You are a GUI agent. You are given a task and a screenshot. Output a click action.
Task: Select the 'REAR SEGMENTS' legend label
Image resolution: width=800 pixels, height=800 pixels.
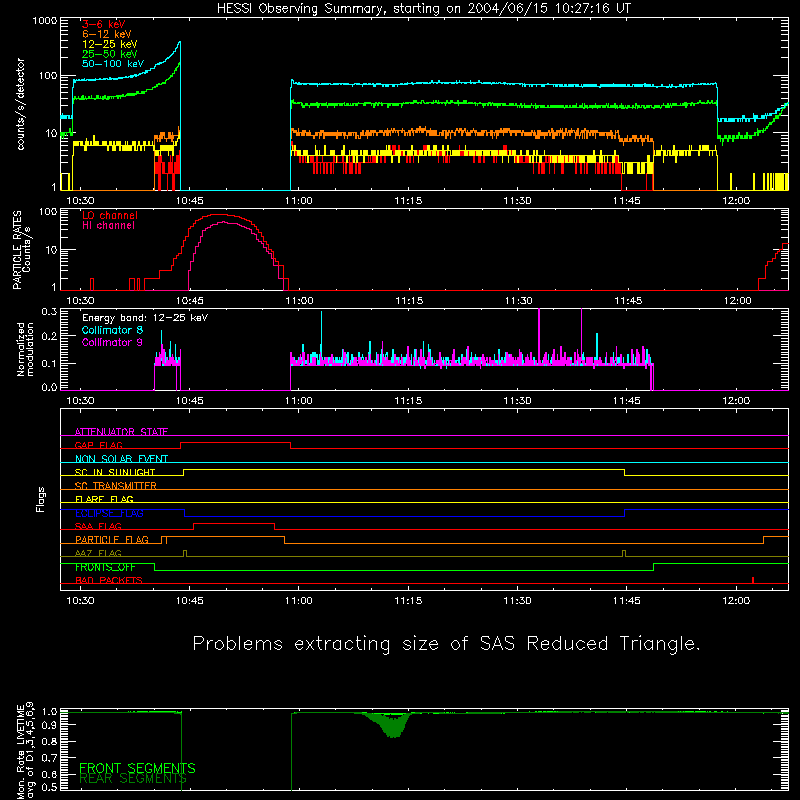tap(133, 779)
